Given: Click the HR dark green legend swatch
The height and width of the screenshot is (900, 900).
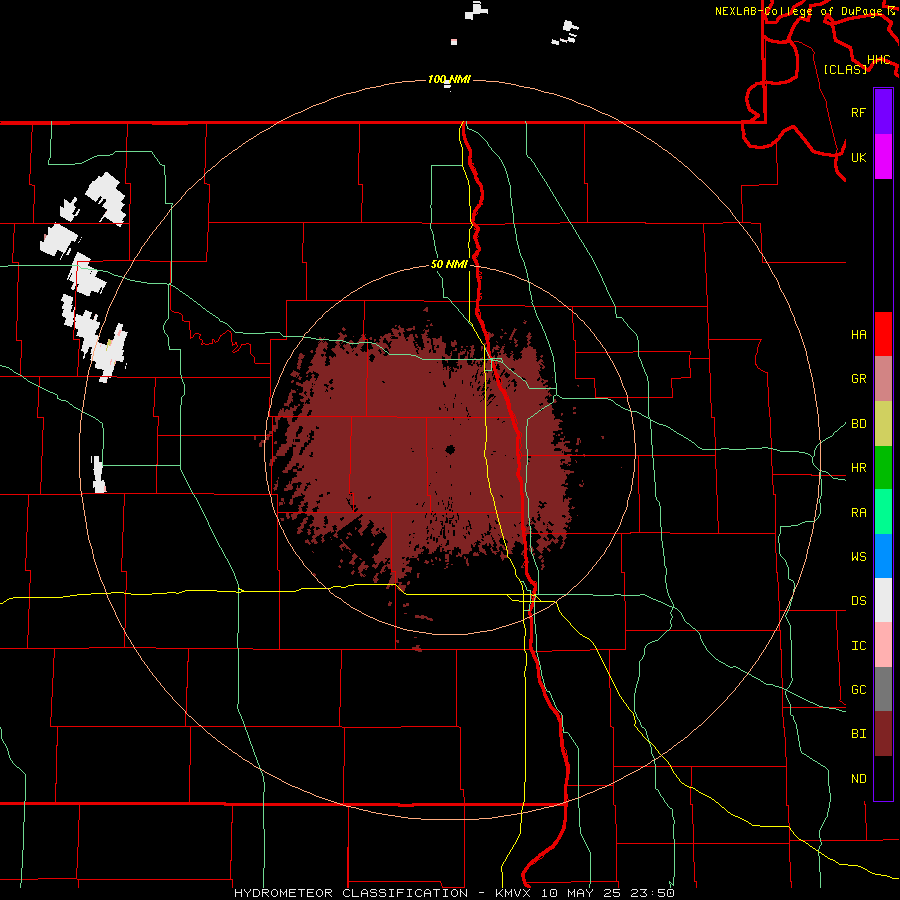Looking at the screenshot, I should [883, 468].
